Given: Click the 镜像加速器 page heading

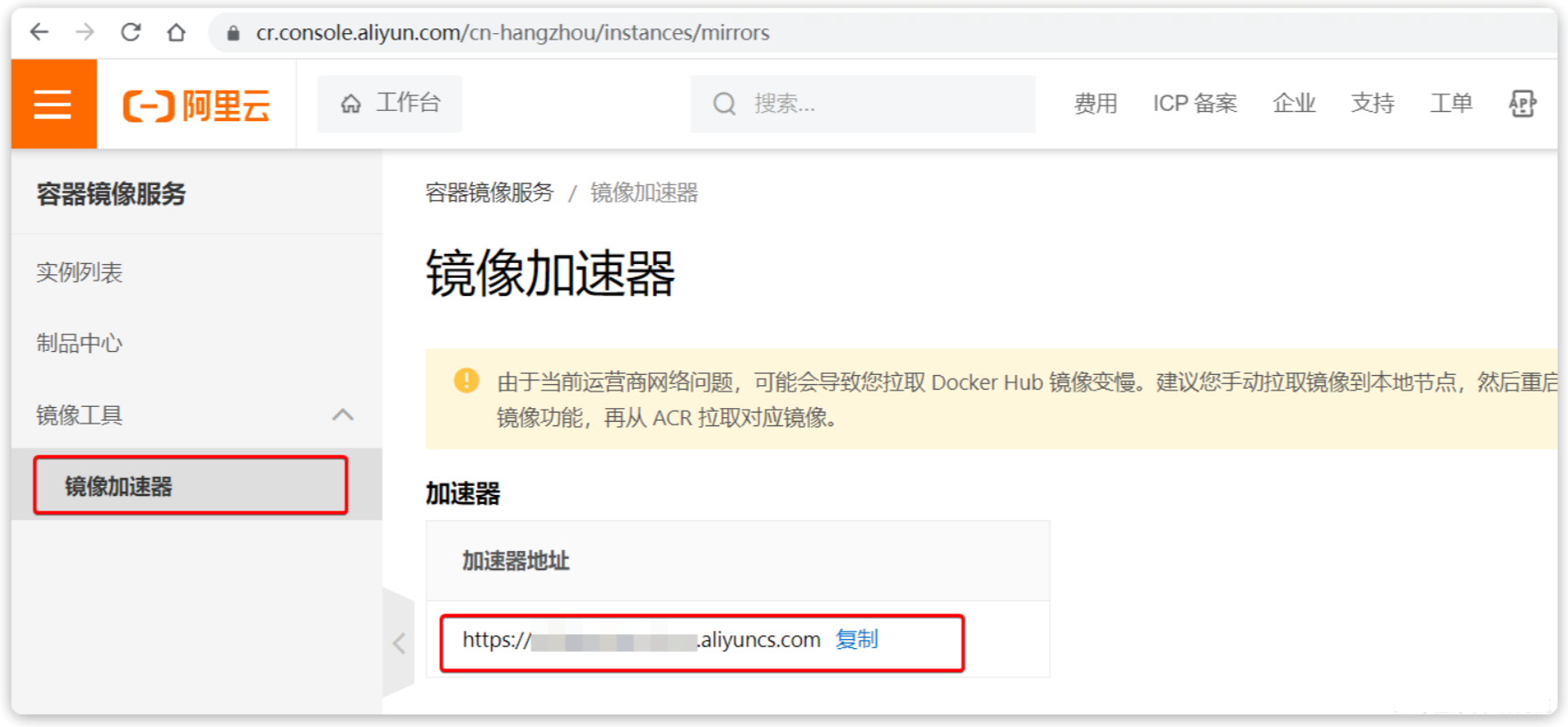Looking at the screenshot, I should coord(551,273).
